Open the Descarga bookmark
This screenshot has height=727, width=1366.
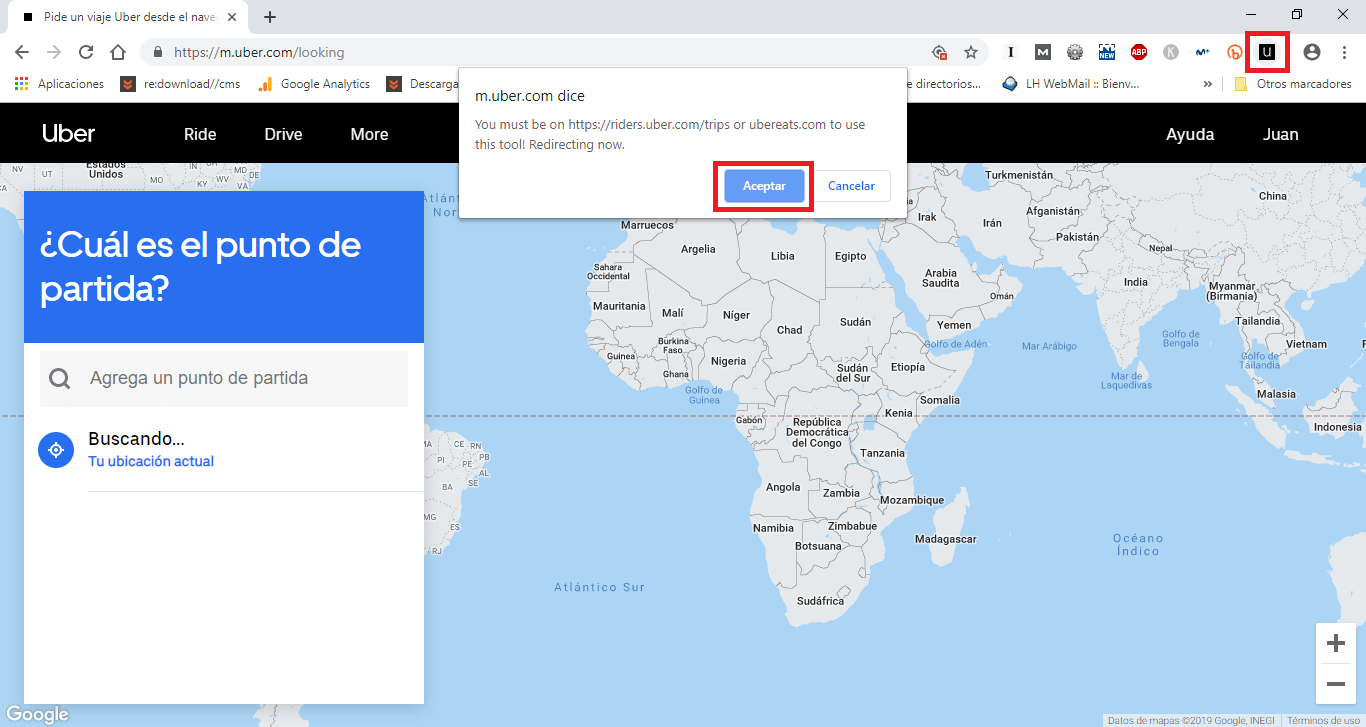click(423, 84)
